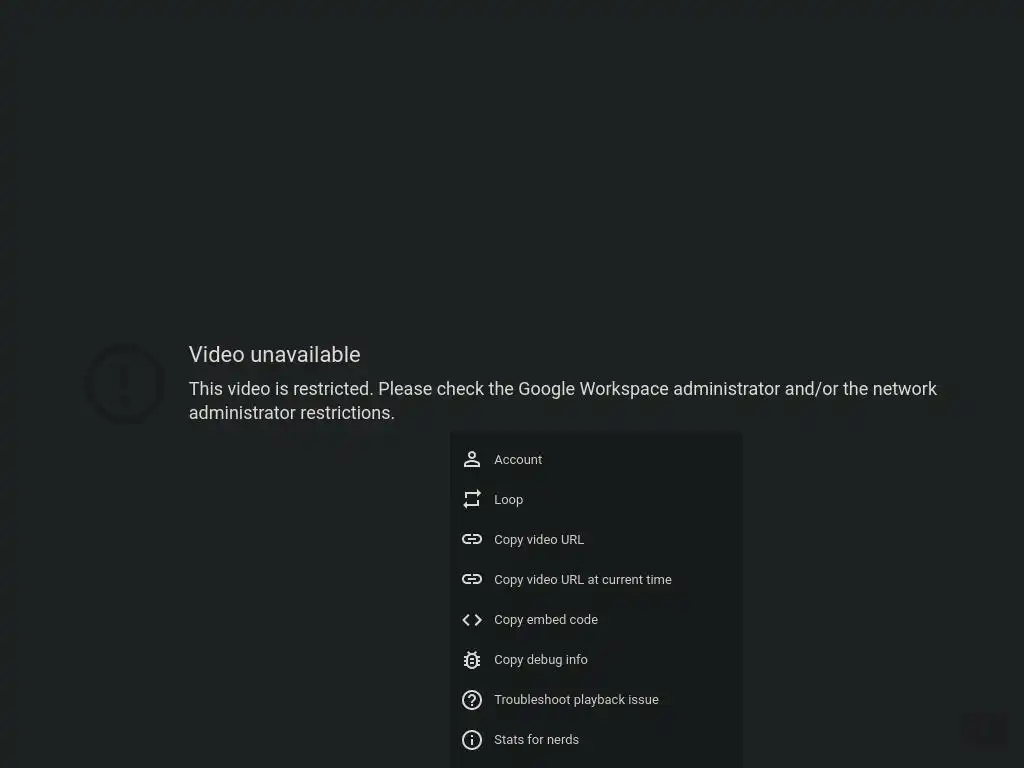
Task: Choose Copy embed code
Action: tap(596, 620)
